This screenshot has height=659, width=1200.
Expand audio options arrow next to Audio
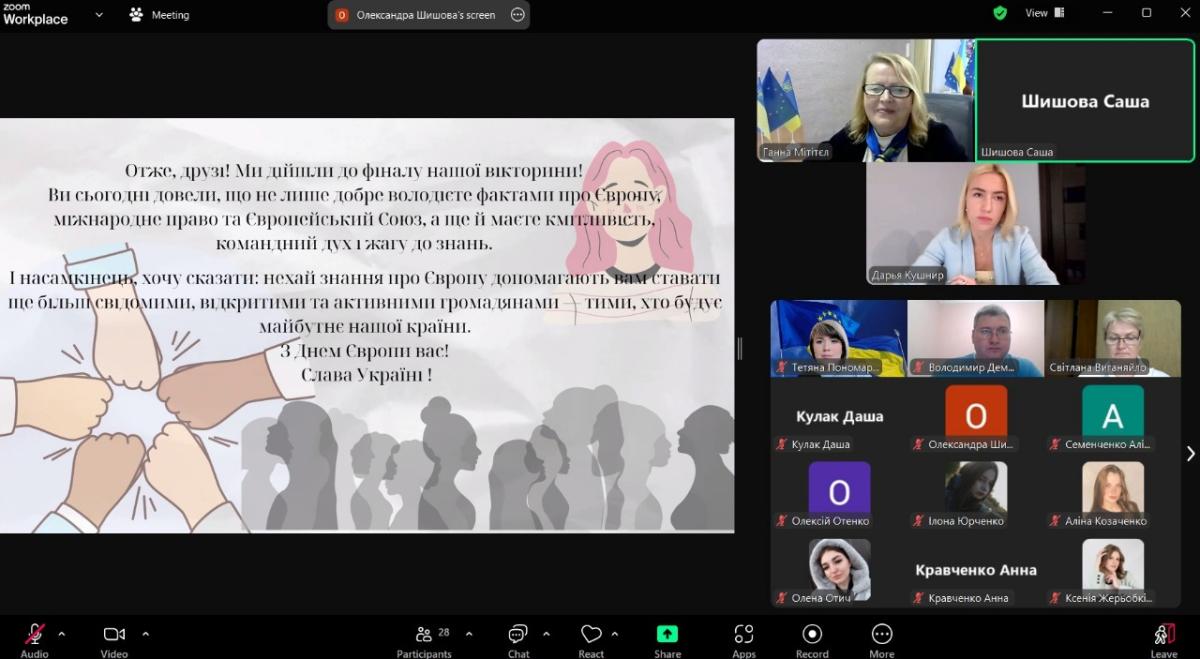62,634
